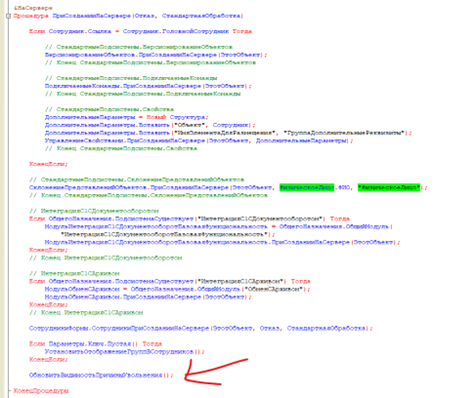Image resolution: width=476 pixels, height=398 pixels.
Task: Click Если Сотрудник.Ссылка condition line
Action: click(x=140, y=31)
